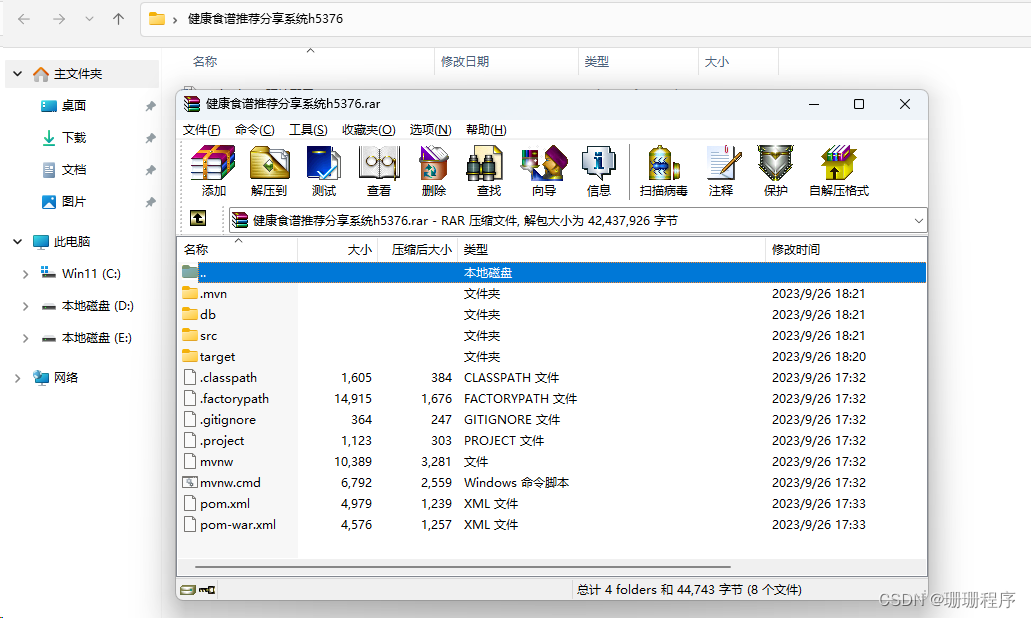The width and height of the screenshot is (1031, 618).
Task: Collapse the 主文件夹 tree node
Action: 18,74
